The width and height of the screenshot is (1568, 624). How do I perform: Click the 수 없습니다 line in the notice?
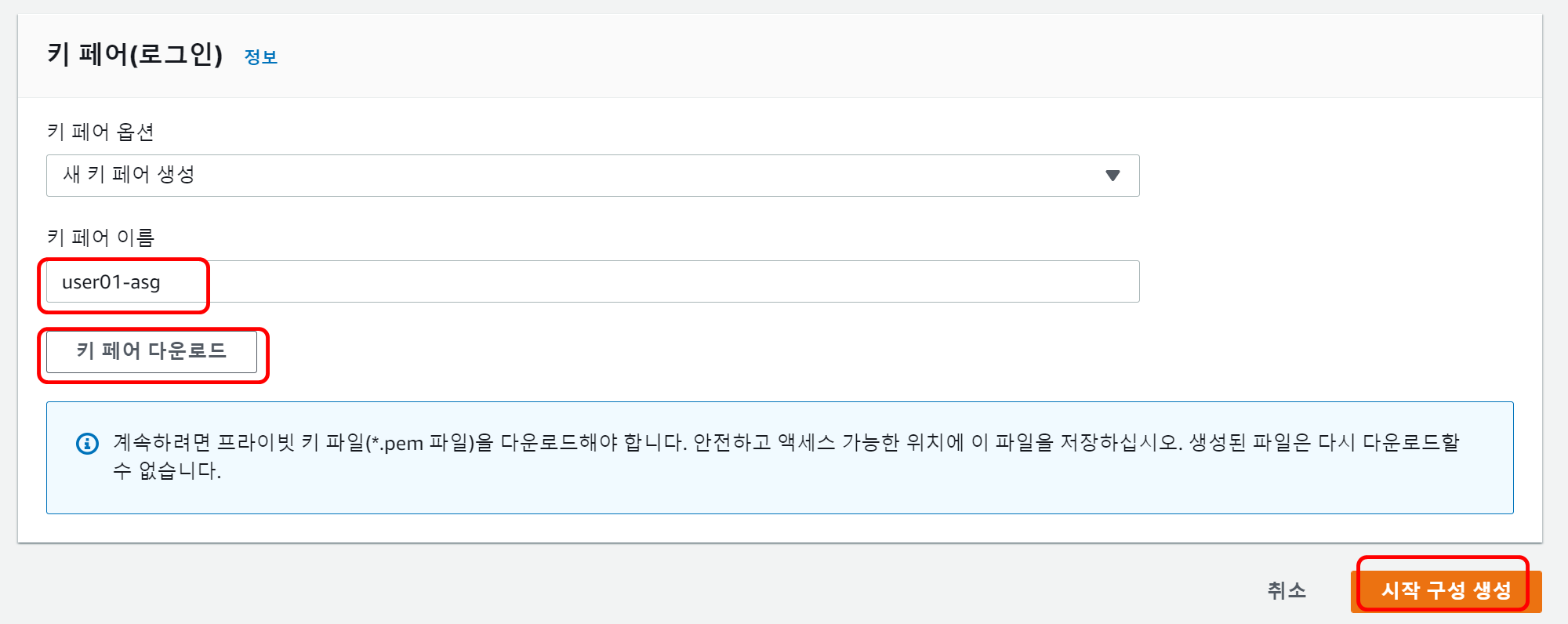(167, 471)
